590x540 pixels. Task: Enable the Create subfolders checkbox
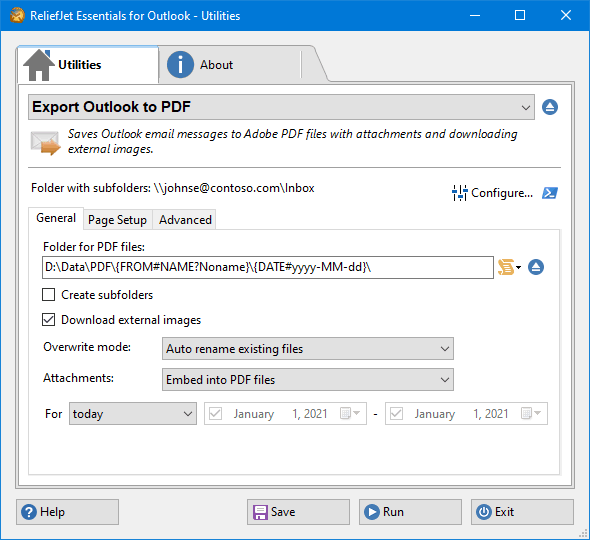click(x=49, y=295)
